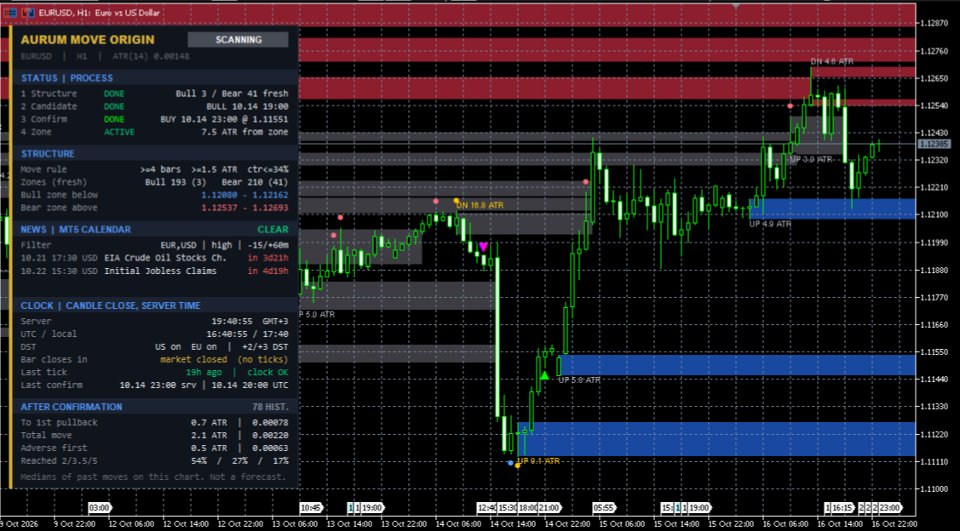Click the NEWS | MT5 CALENDAR header
Image resolution: width=960 pixels, height=531 pixels.
point(76,230)
